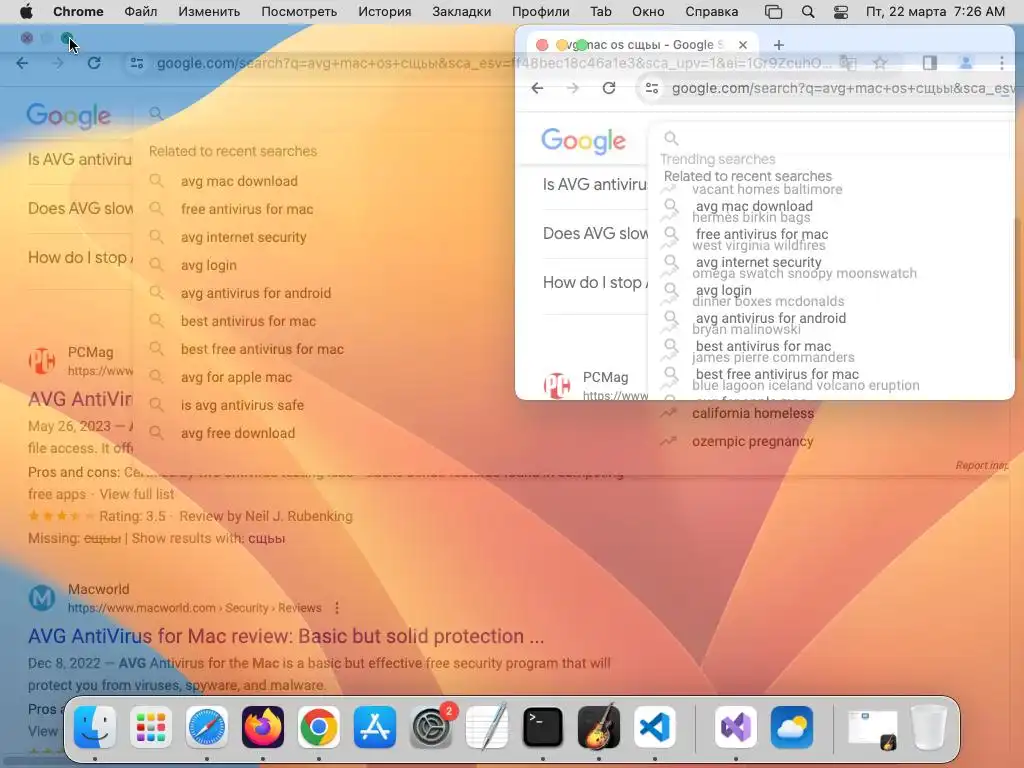Select trending search 'ozempic pregnancy'
Image resolution: width=1024 pixels, height=768 pixels.
752,441
